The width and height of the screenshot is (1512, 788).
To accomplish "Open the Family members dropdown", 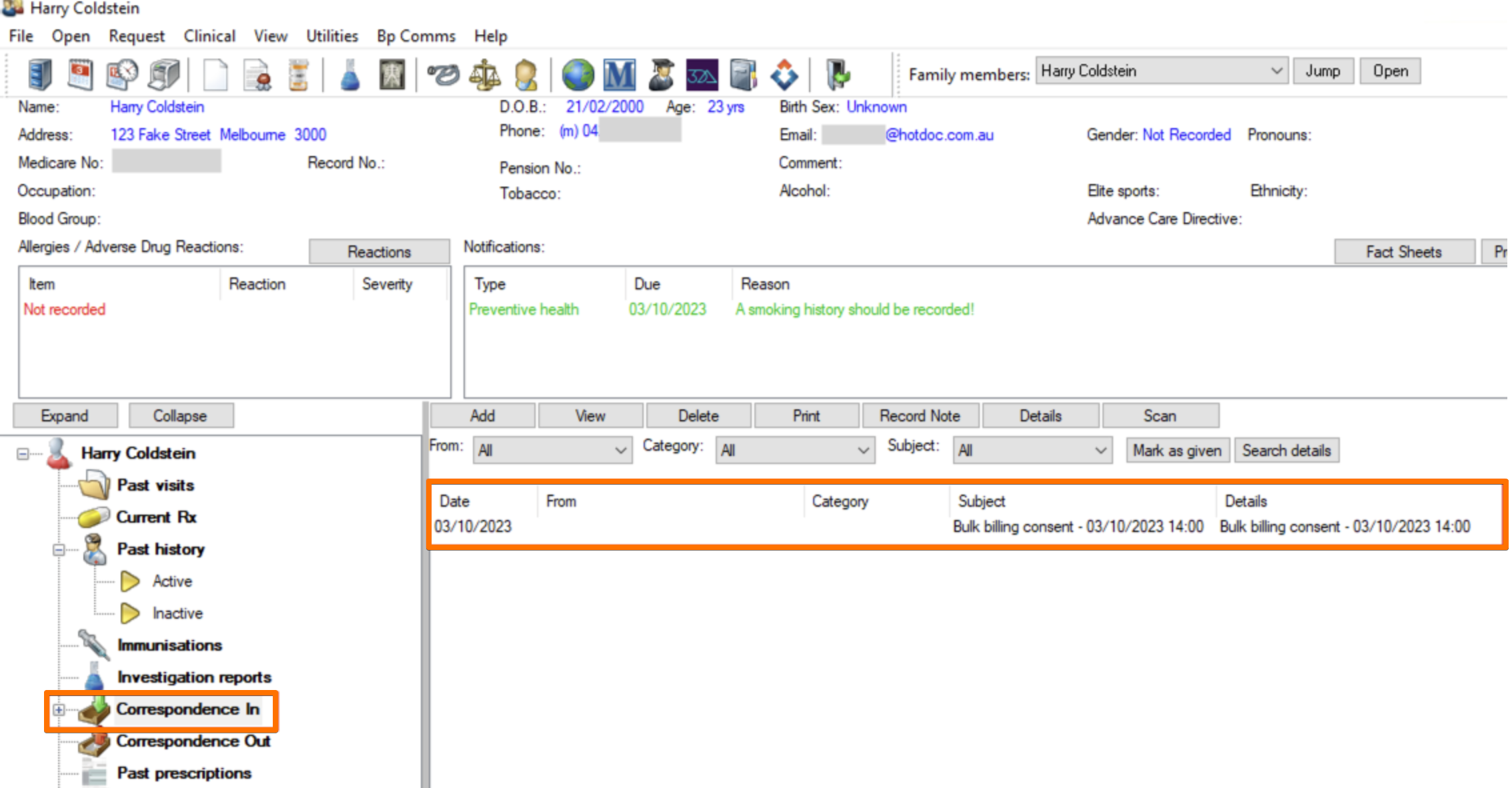I will 1161,71.
